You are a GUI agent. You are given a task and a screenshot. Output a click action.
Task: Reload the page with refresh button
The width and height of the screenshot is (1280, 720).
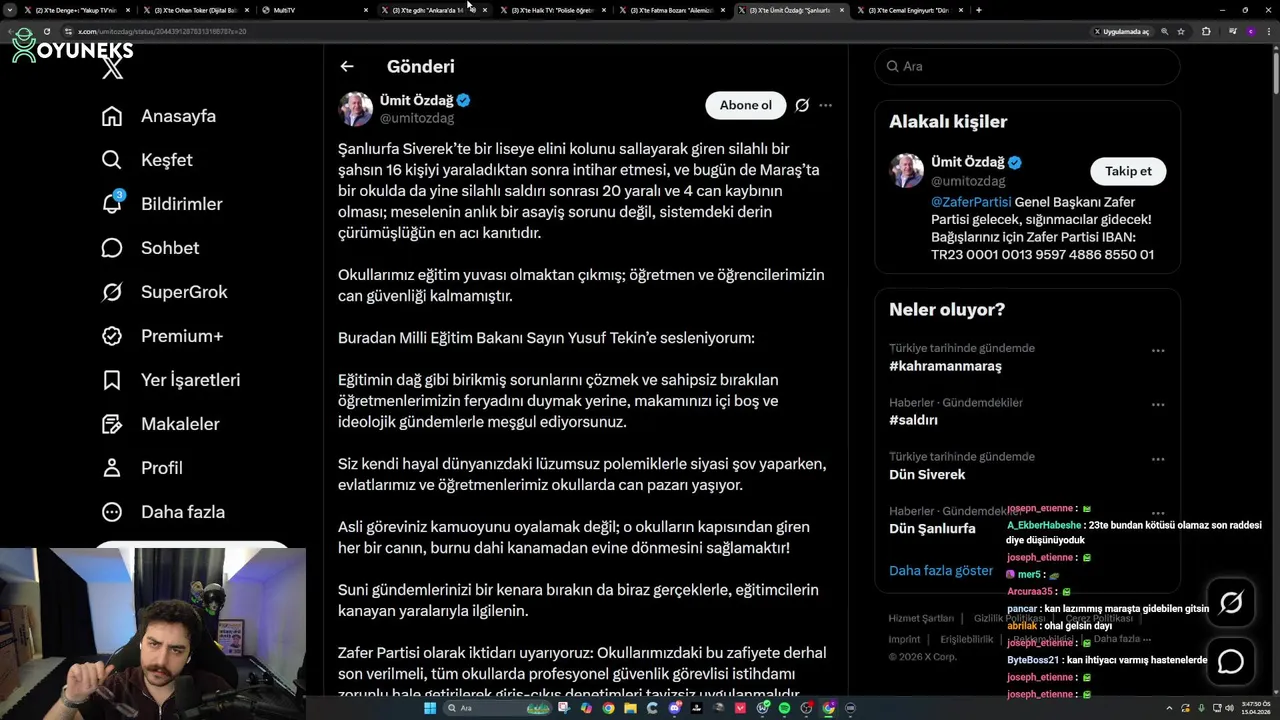(x=46, y=31)
